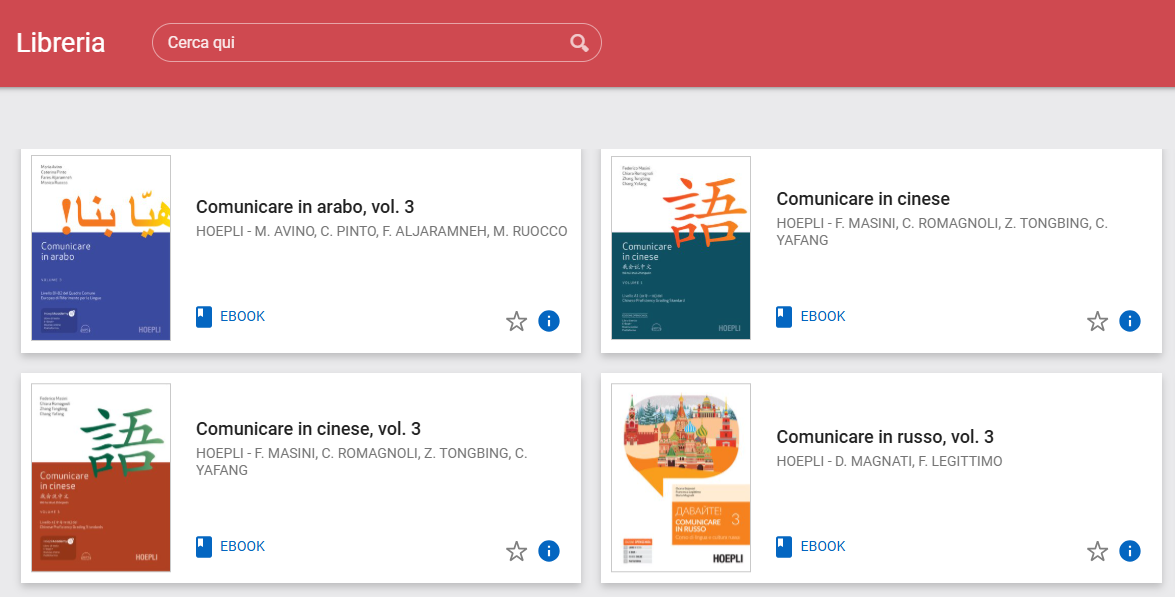Open info for Comunicare in cinese
The height and width of the screenshot is (597, 1175).
click(x=1129, y=321)
